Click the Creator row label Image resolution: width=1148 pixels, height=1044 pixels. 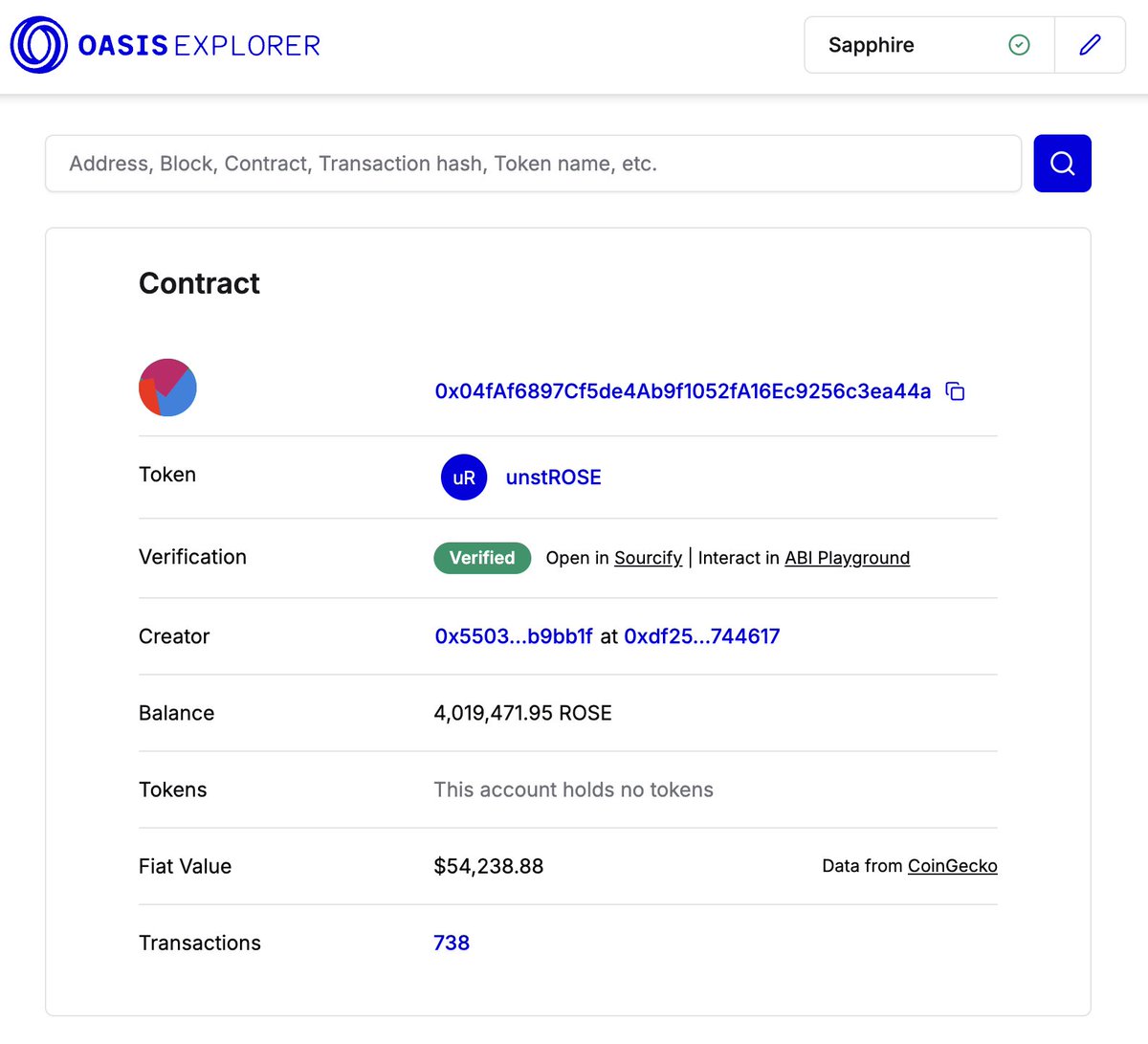(x=174, y=636)
